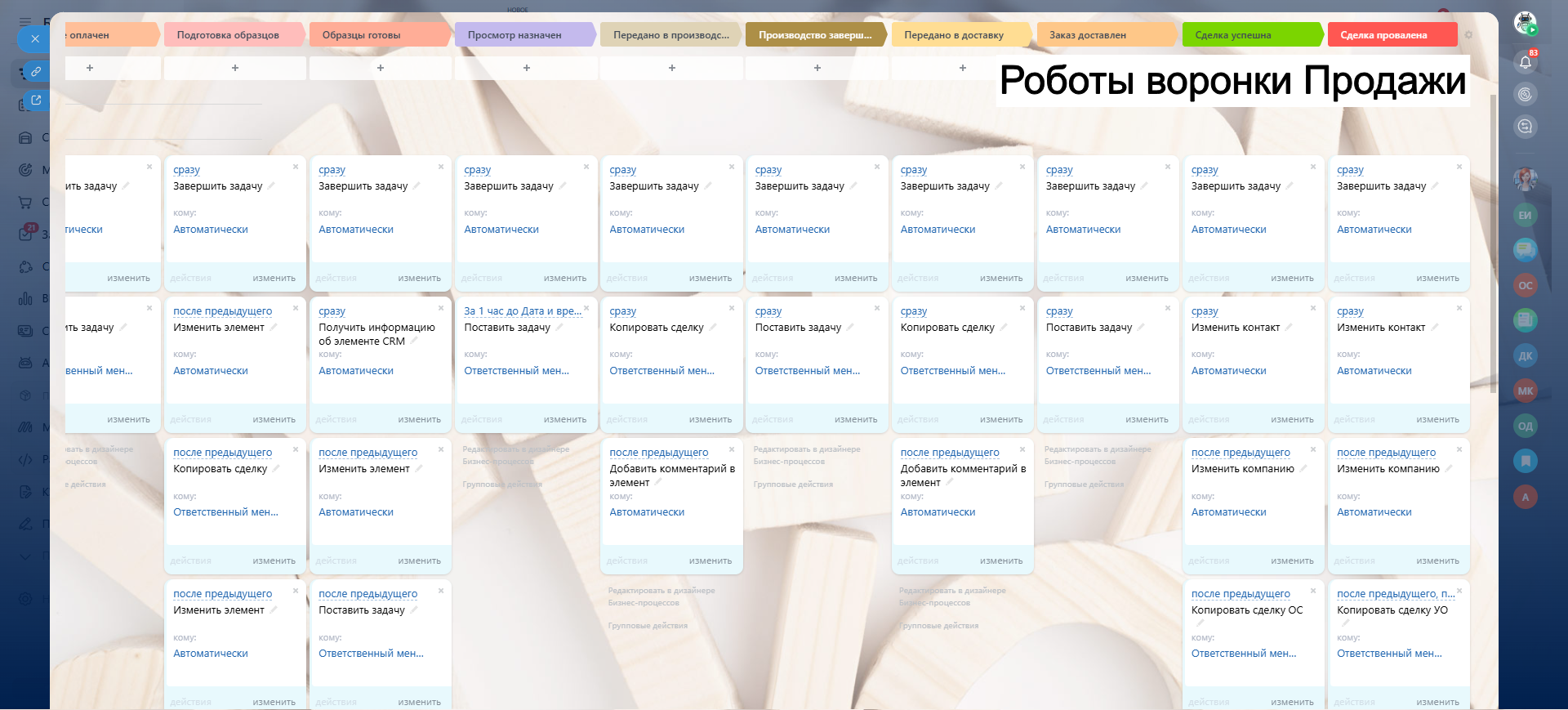
Task: Add a robot under Просмотр назначен stage
Action: coord(526,68)
